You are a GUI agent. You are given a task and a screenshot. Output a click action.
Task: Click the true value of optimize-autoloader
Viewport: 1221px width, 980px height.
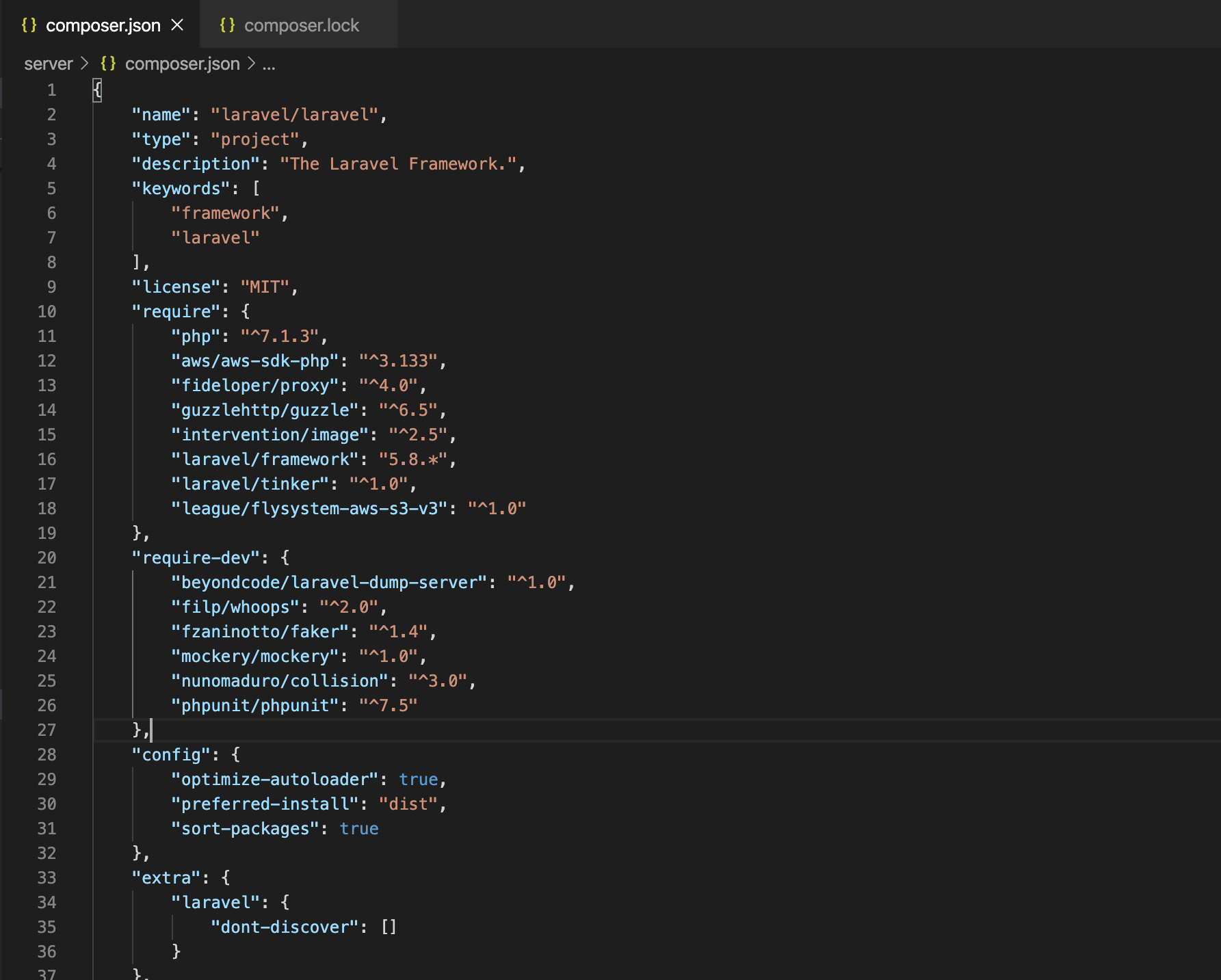419,780
